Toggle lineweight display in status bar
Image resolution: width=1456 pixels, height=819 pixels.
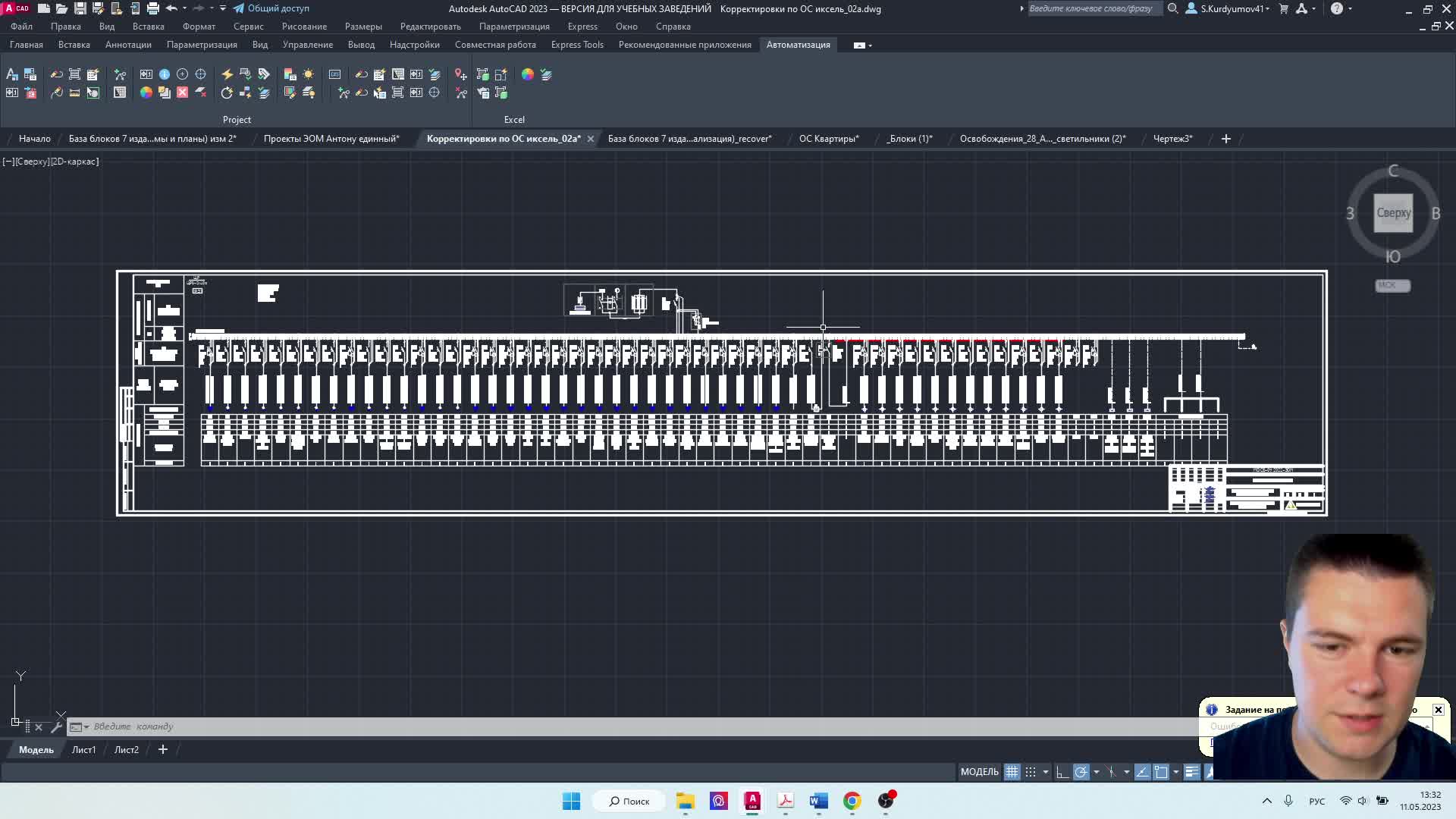pyautogui.click(x=1192, y=772)
